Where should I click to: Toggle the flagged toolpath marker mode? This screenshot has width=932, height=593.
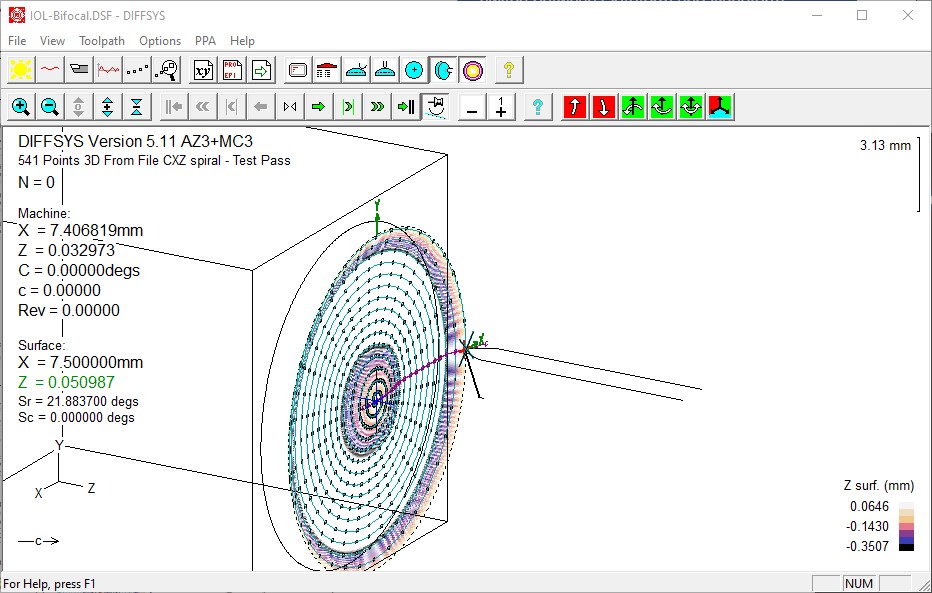pyautogui.click(x=434, y=106)
